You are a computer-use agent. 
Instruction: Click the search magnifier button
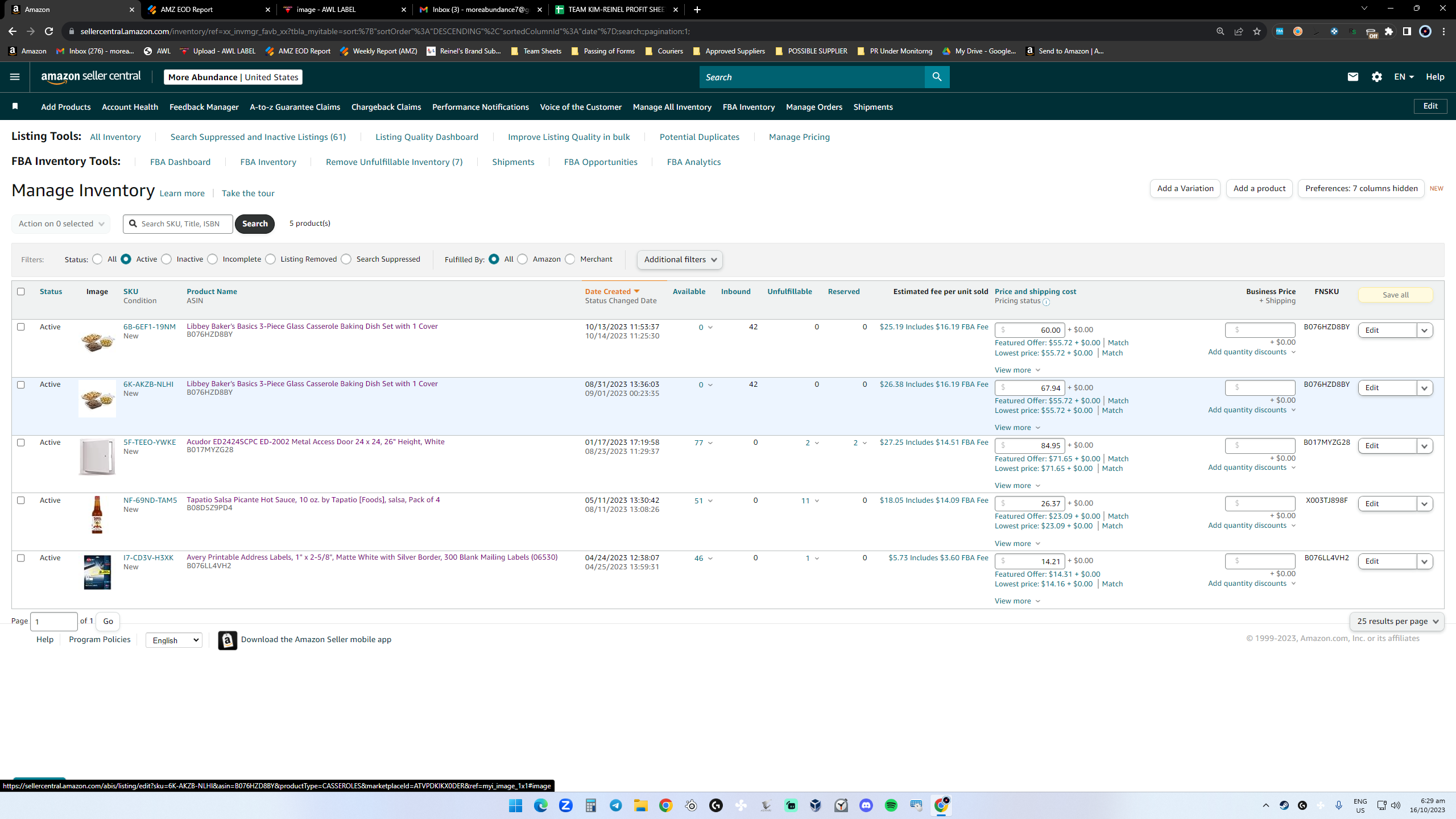click(x=937, y=77)
